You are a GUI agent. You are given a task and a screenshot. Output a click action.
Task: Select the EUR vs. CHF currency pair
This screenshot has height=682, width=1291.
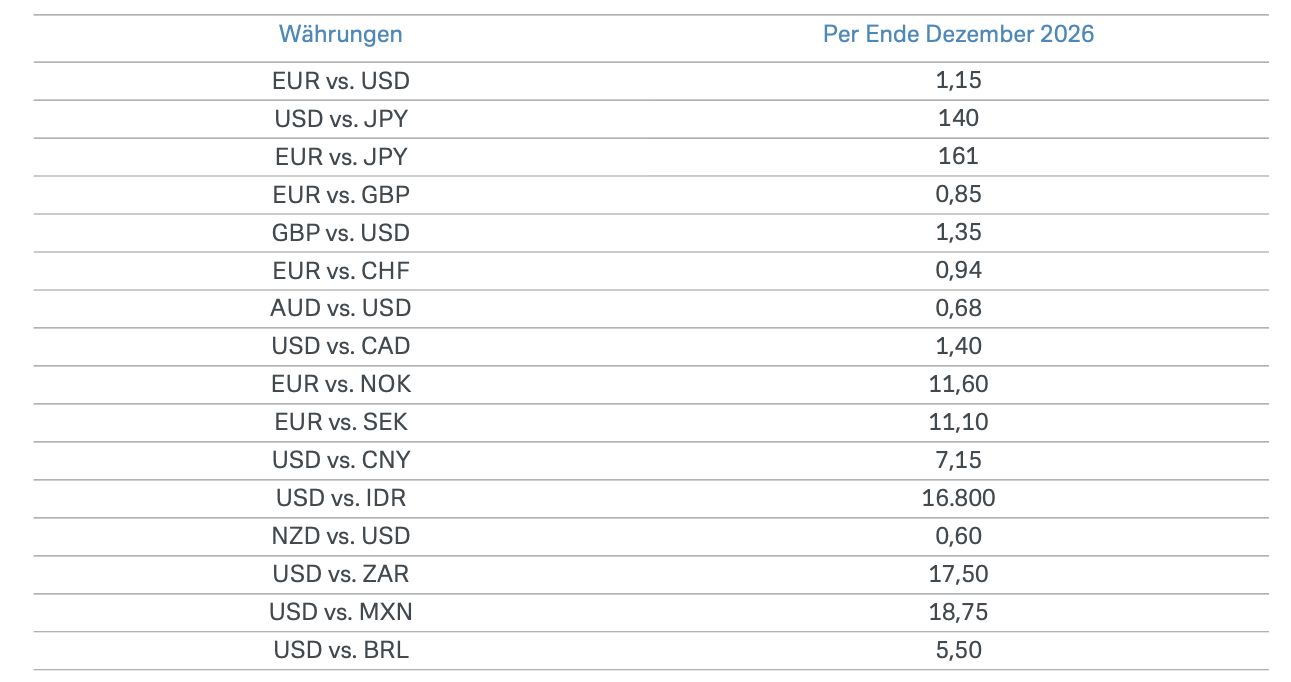340,270
